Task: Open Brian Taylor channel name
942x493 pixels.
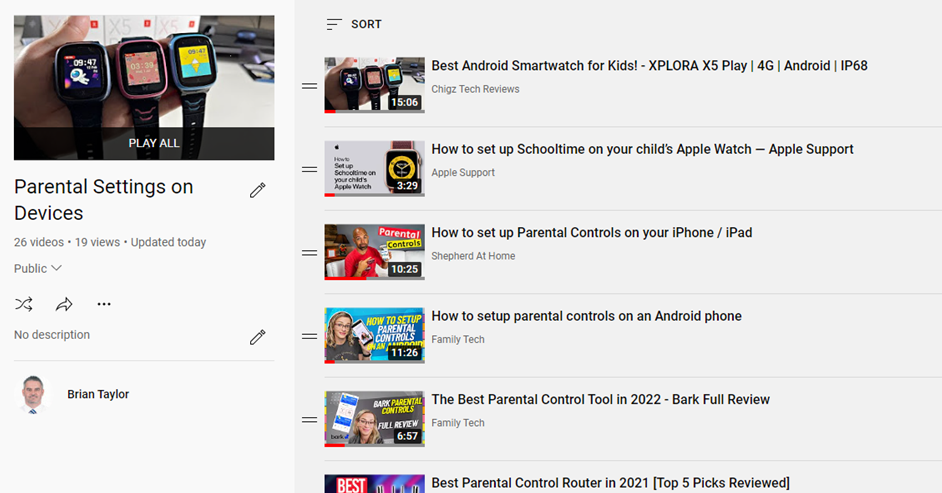Action: [98, 394]
